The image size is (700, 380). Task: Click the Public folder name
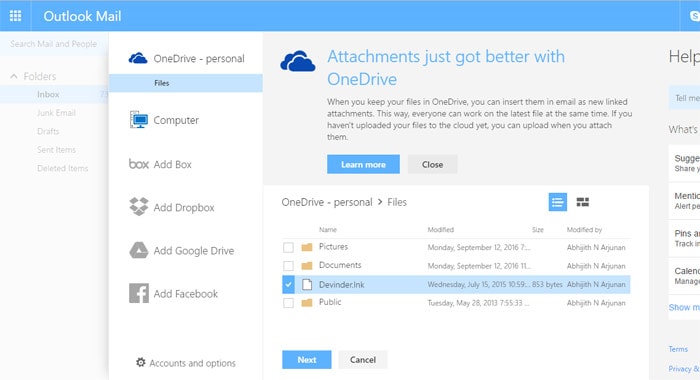(330, 302)
